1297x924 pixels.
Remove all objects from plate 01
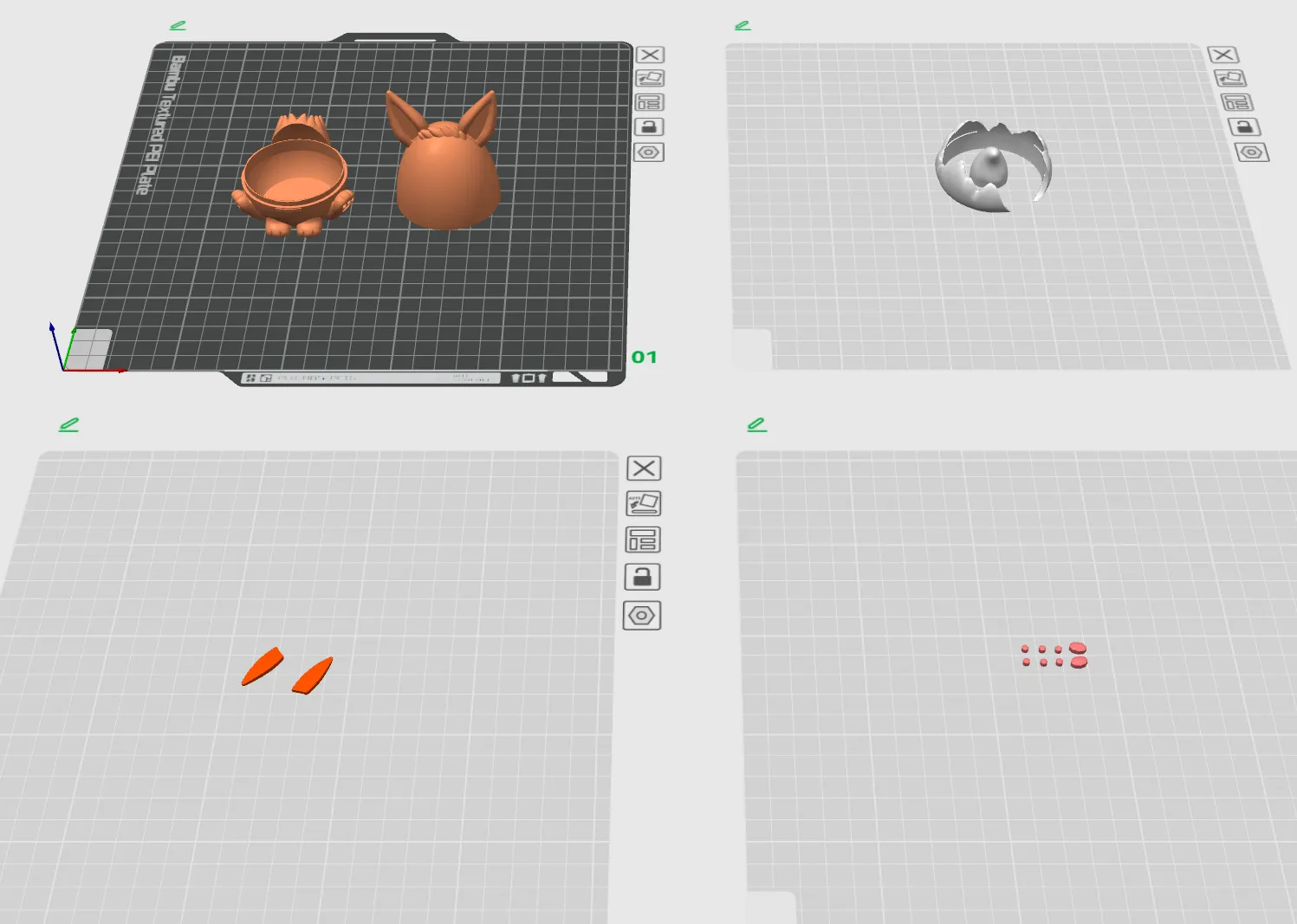pyautogui.click(x=650, y=55)
